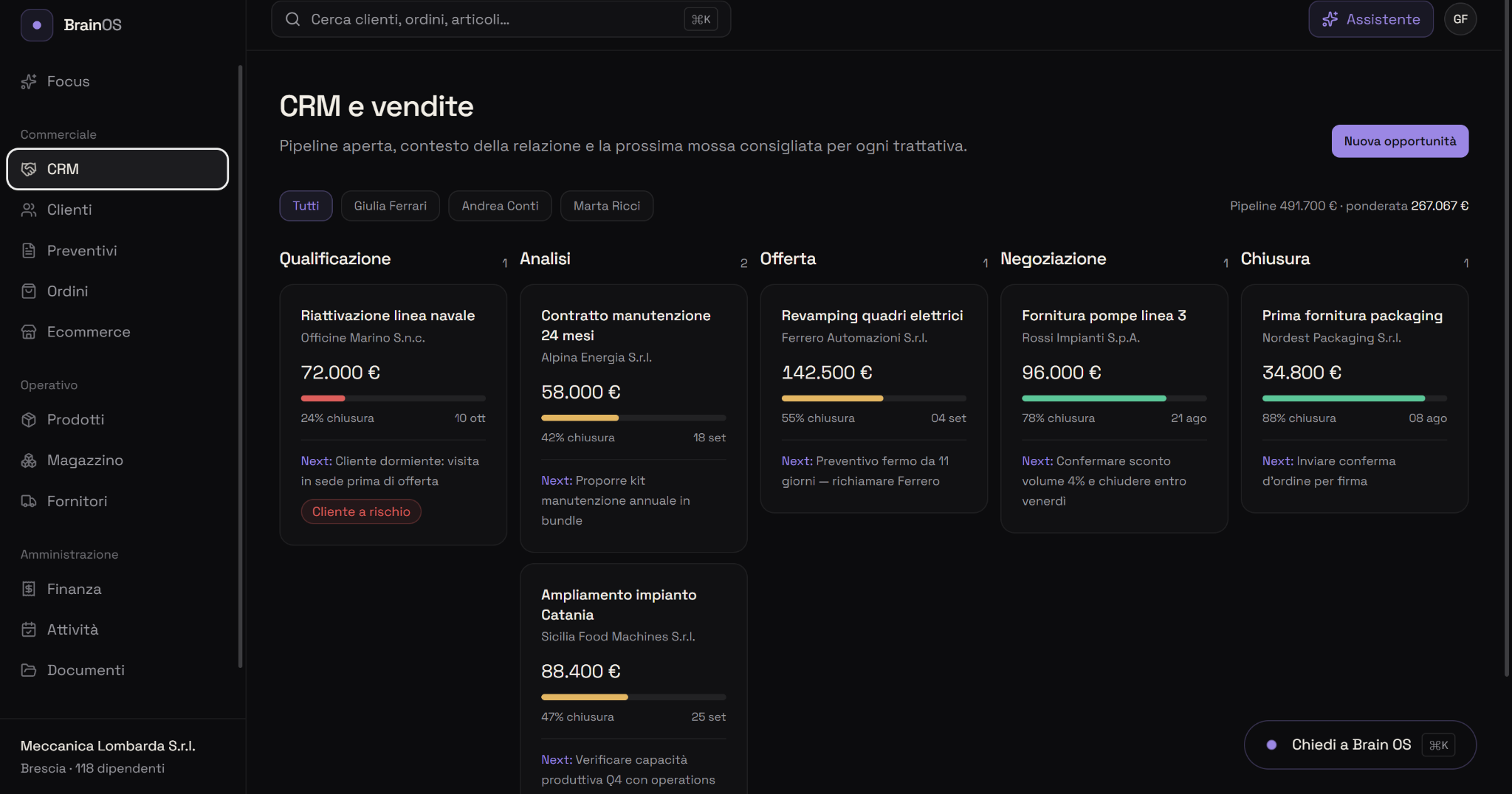Click the Cliente a rischio badge
The height and width of the screenshot is (794, 1512).
pos(361,511)
